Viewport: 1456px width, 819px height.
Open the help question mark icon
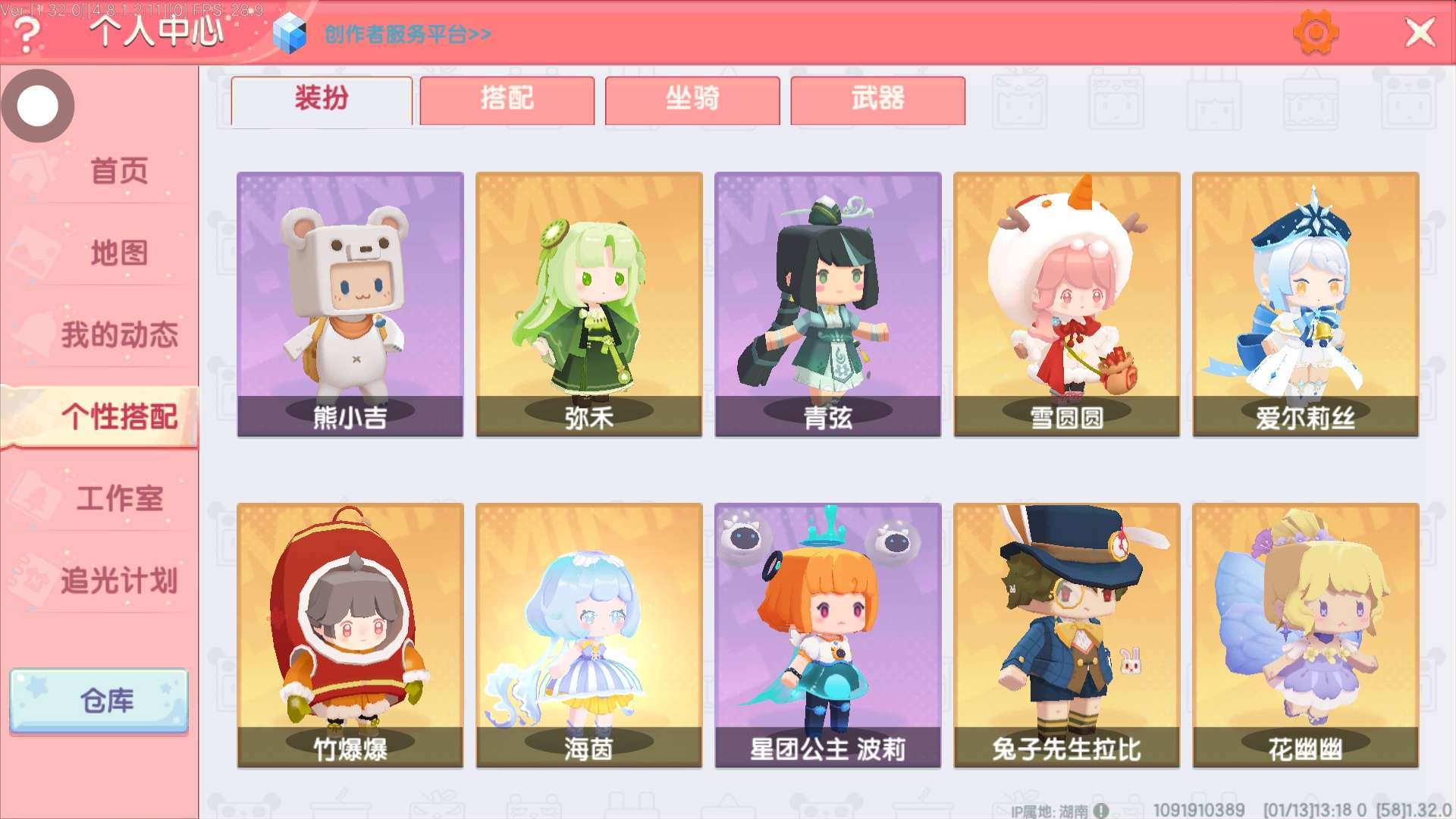[27, 34]
